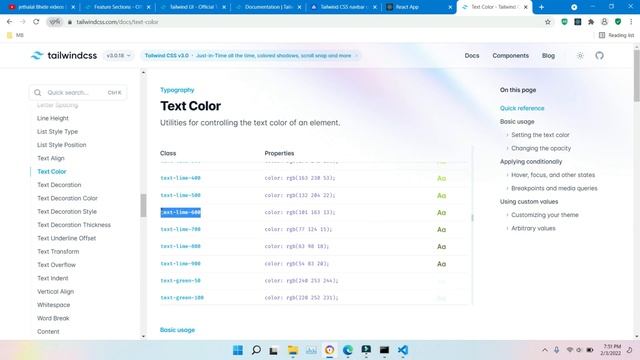The width and height of the screenshot is (640, 360).
Task: Click the text-green-100 class name
Action: point(182,298)
